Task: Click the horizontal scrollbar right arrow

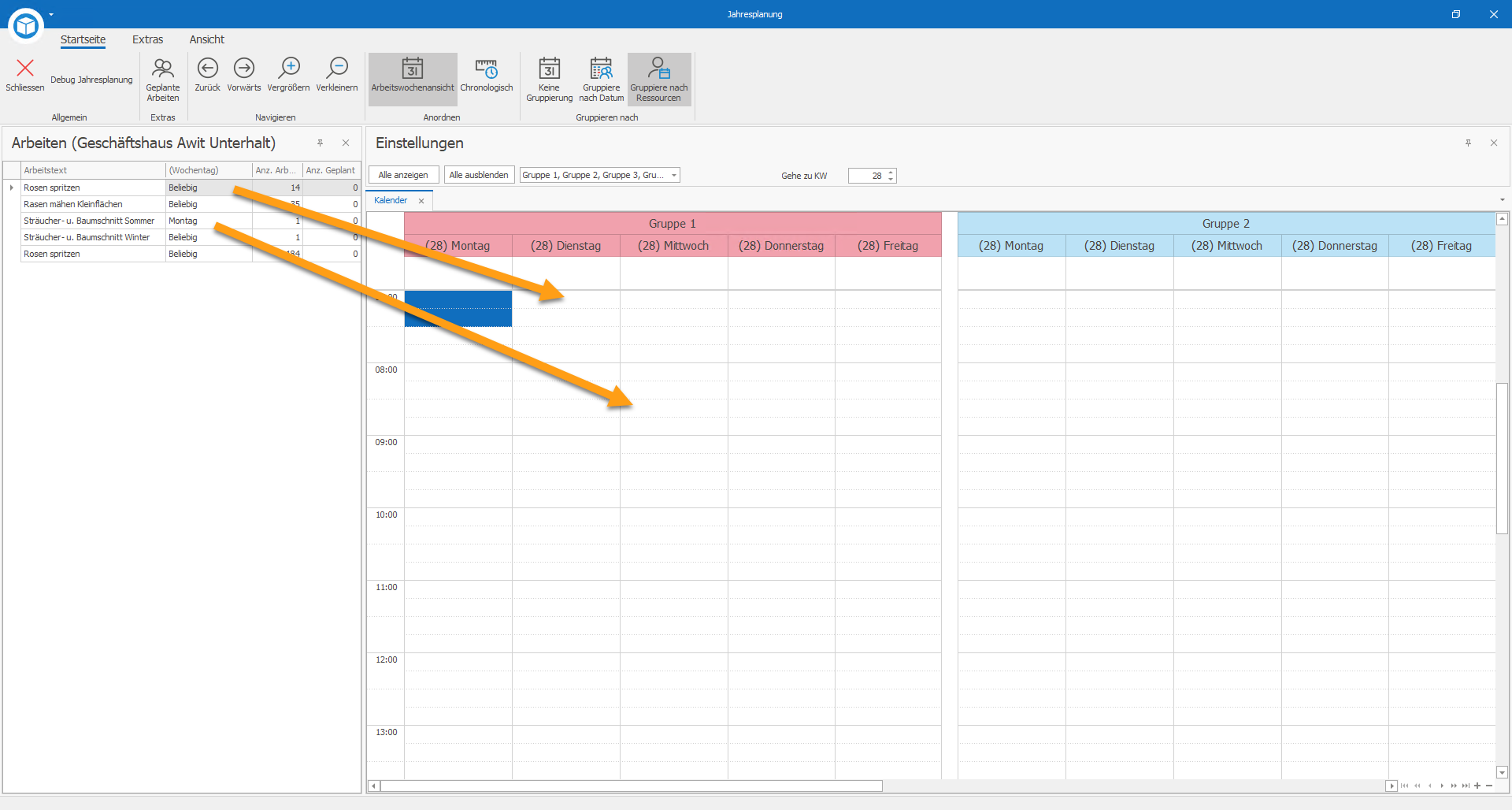Action: point(1392,786)
